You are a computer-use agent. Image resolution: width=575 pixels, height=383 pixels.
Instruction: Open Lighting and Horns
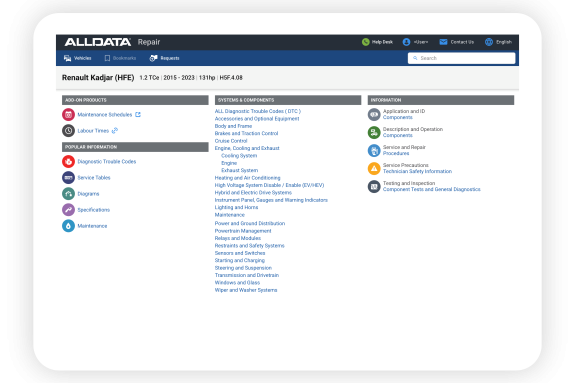tap(237, 207)
